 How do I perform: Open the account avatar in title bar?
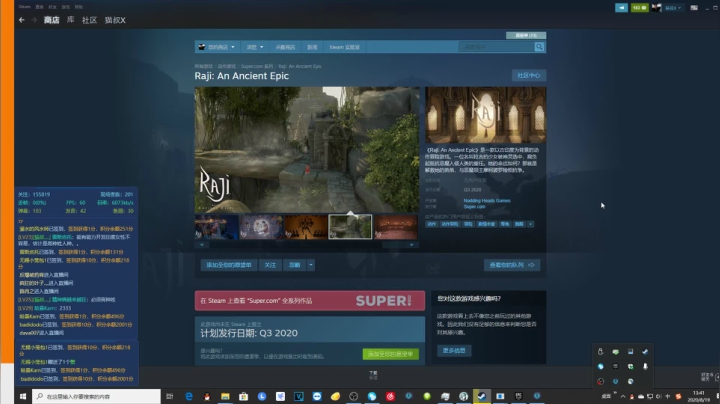[x=657, y=8]
